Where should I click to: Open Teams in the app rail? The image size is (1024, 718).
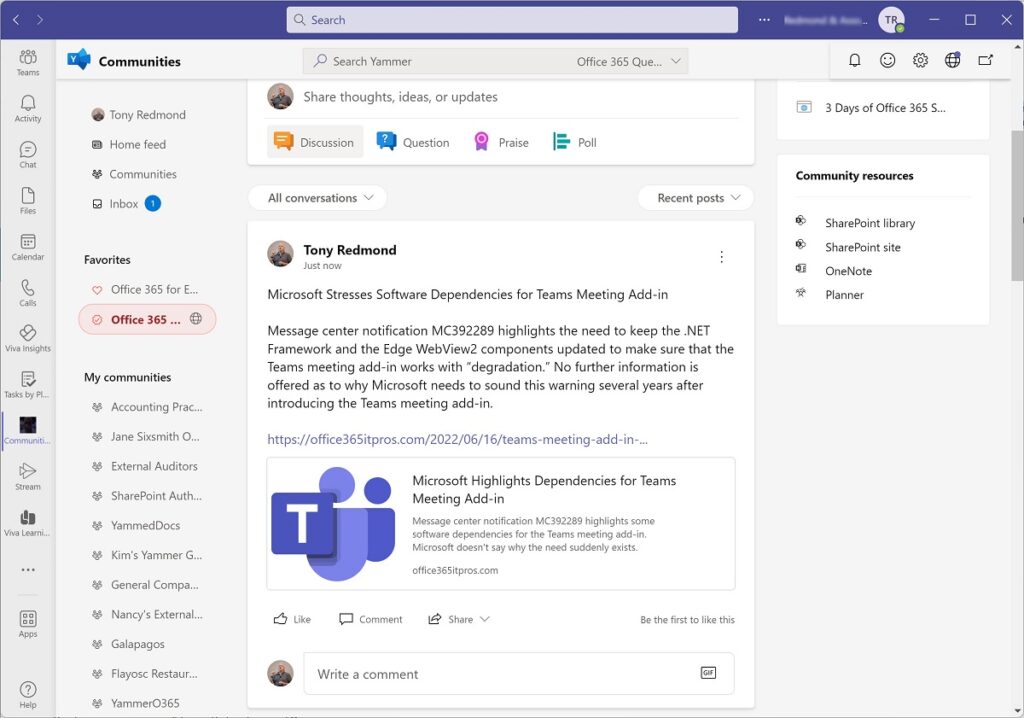[27, 63]
